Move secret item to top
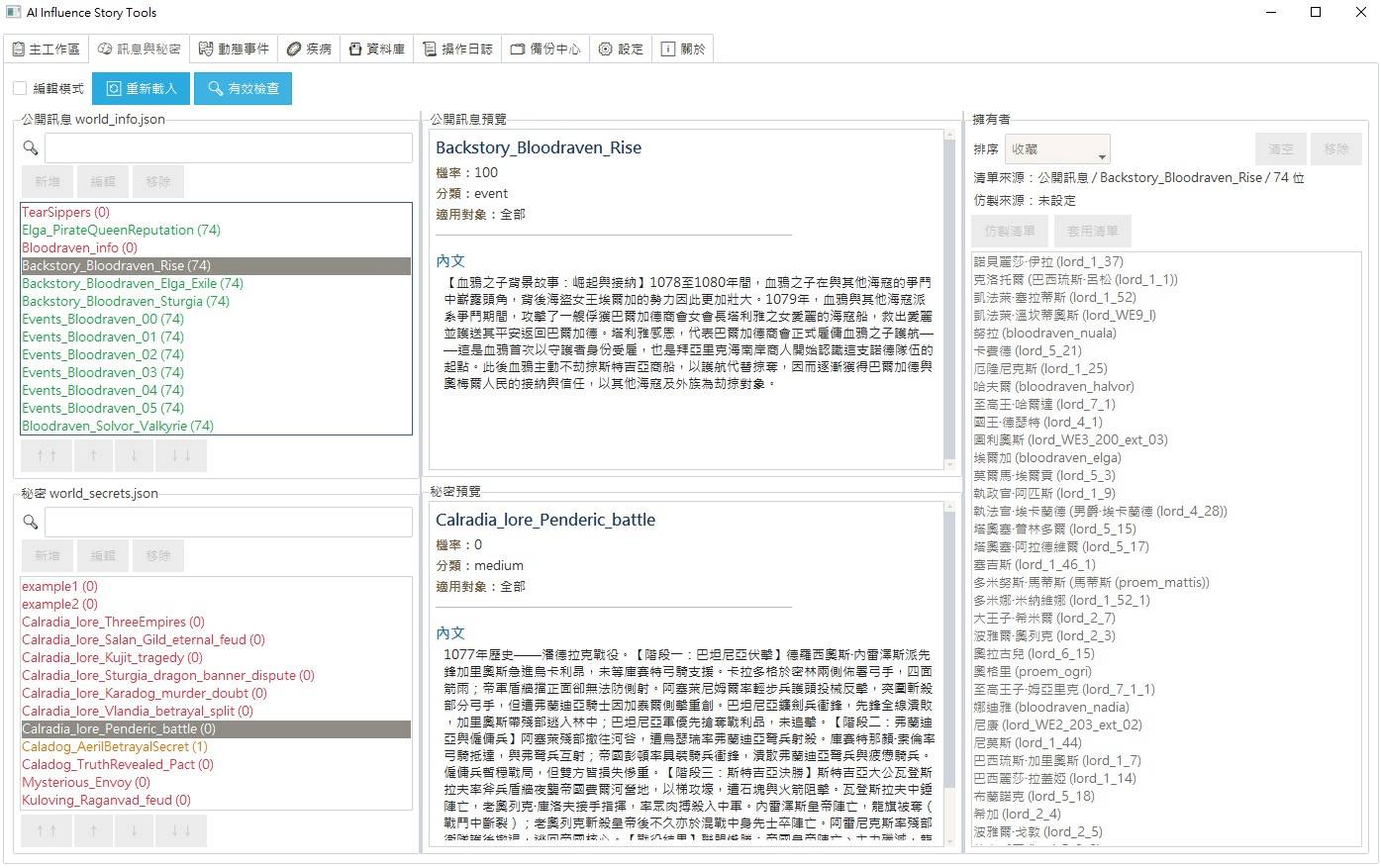This screenshot has height=868, width=1381. coord(47,830)
